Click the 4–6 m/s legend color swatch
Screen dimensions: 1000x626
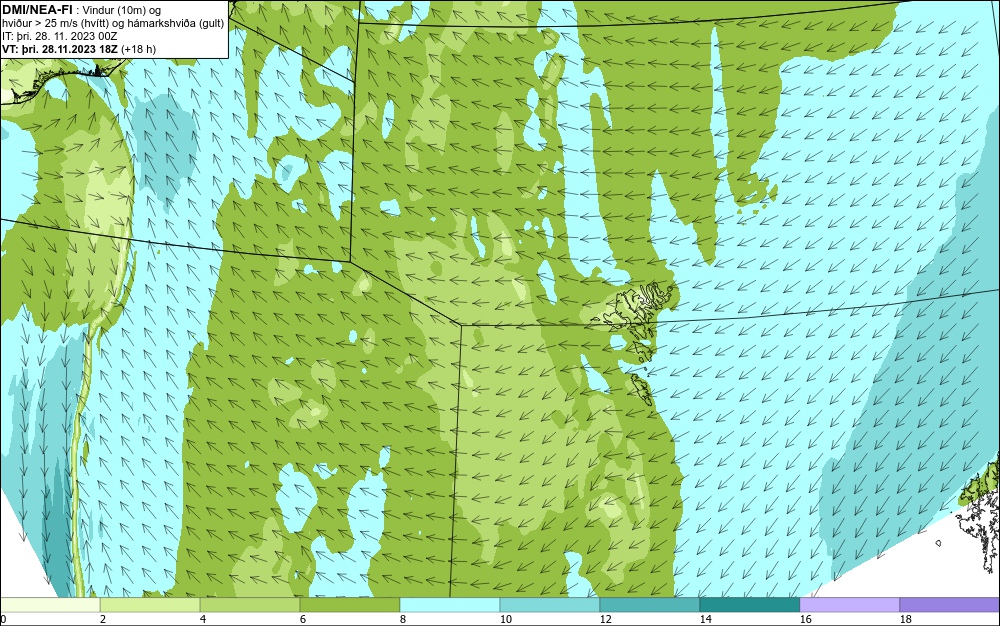click(250, 604)
